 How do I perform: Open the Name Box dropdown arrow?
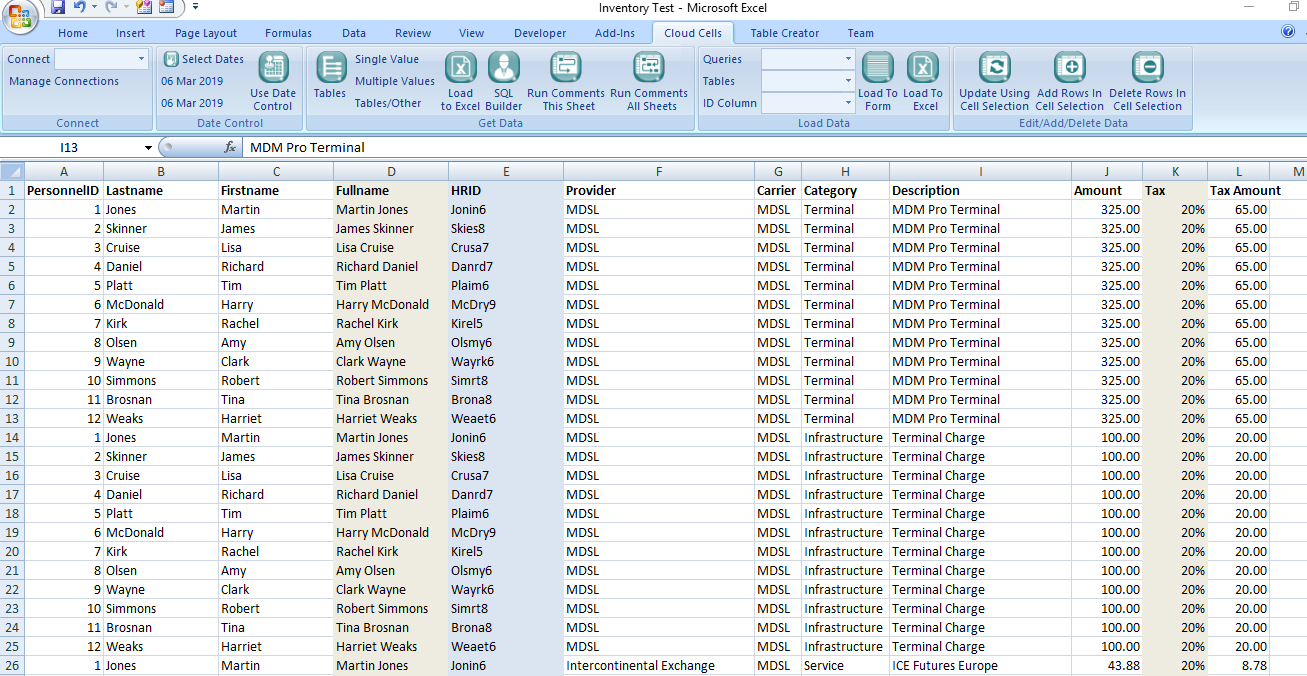(x=148, y=148)
